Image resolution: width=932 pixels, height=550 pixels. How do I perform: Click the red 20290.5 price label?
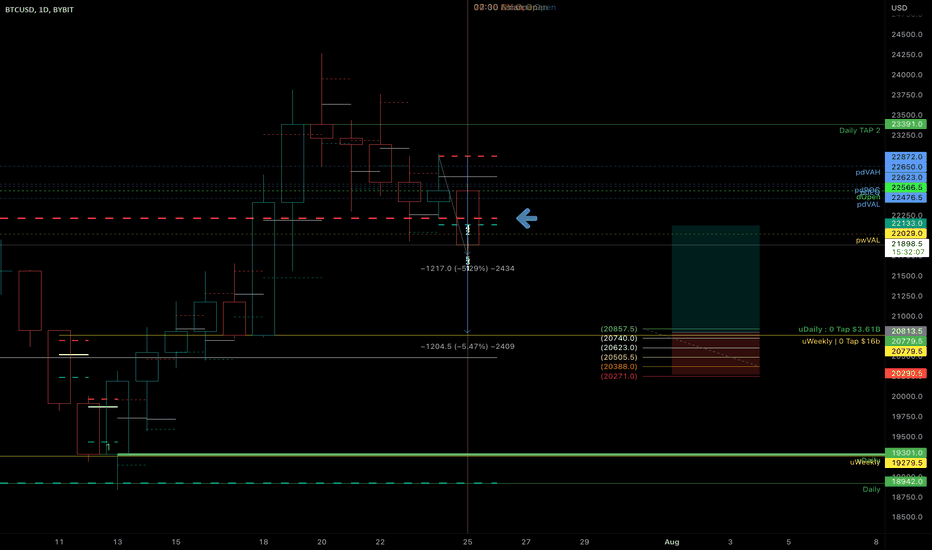click(906, 373)
